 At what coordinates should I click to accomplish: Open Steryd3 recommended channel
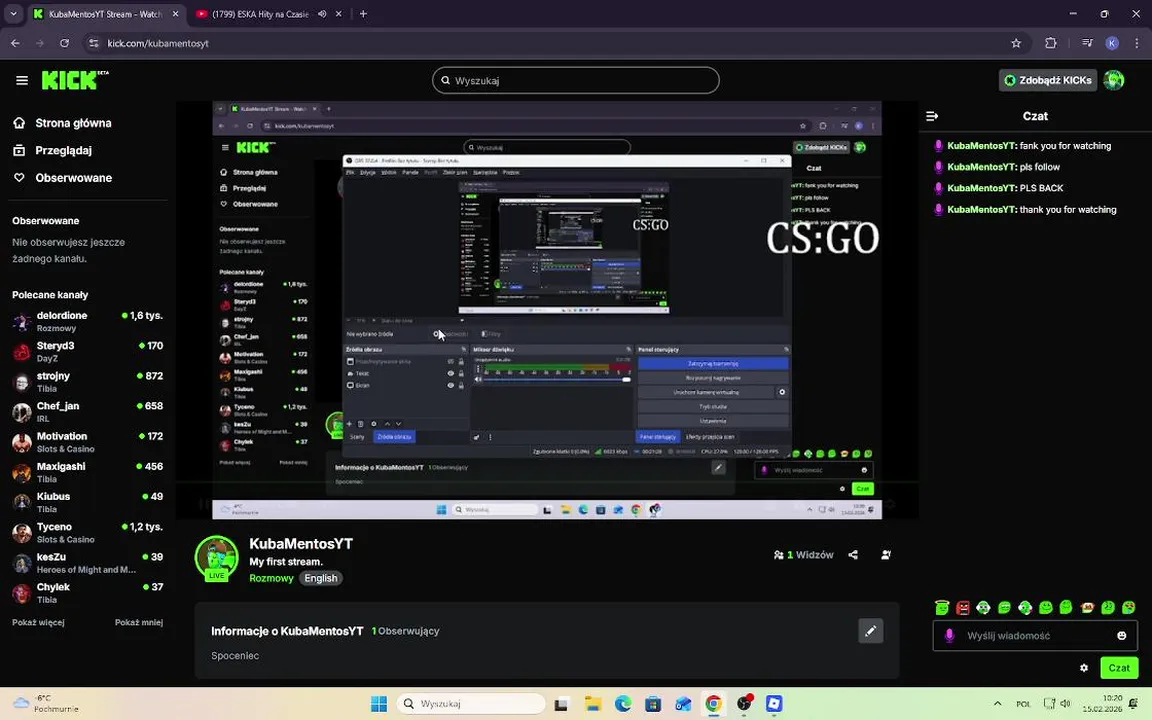point(87,351)
